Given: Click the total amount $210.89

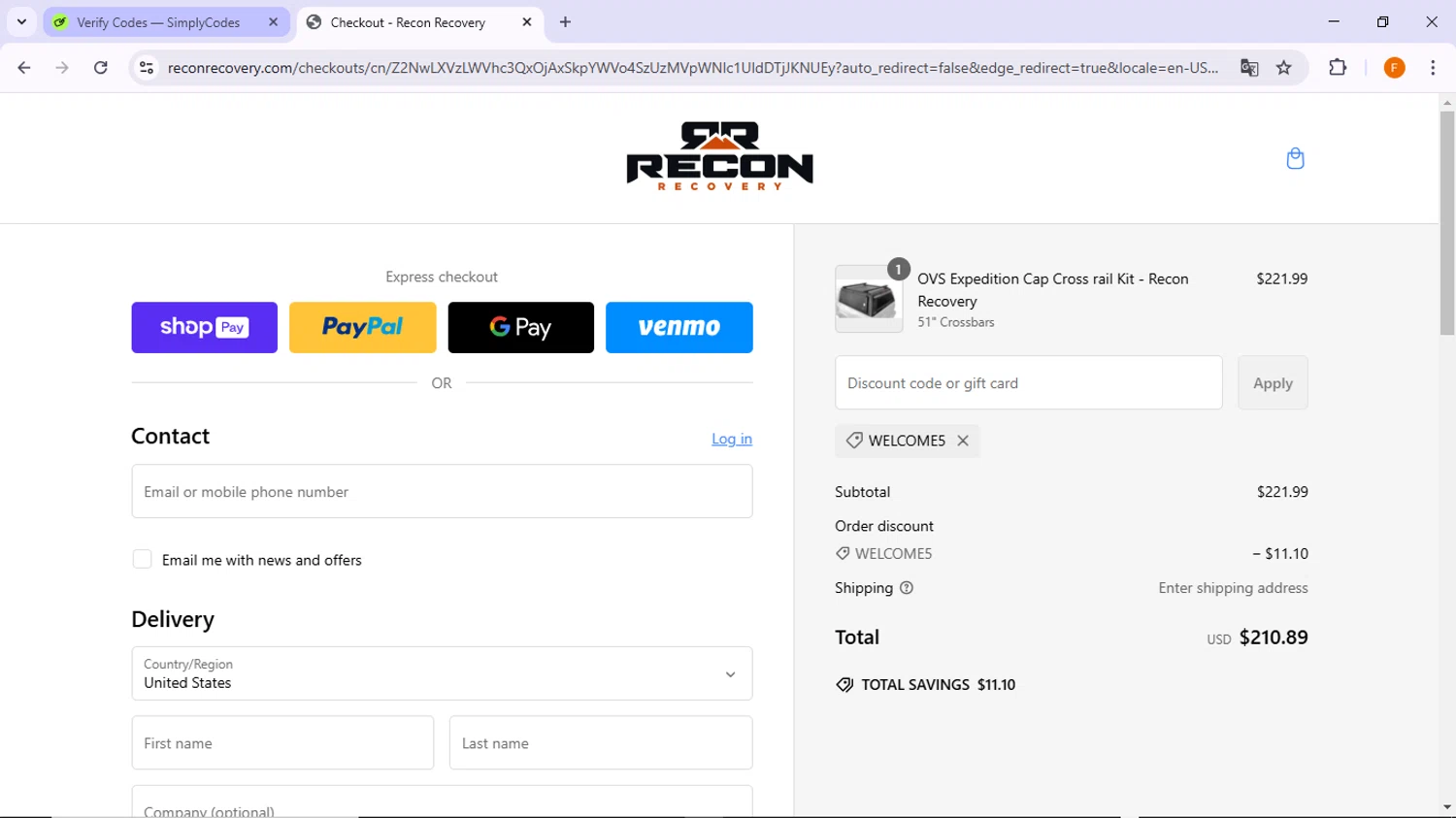Looking at the screenshot, I should [1274, 638].
